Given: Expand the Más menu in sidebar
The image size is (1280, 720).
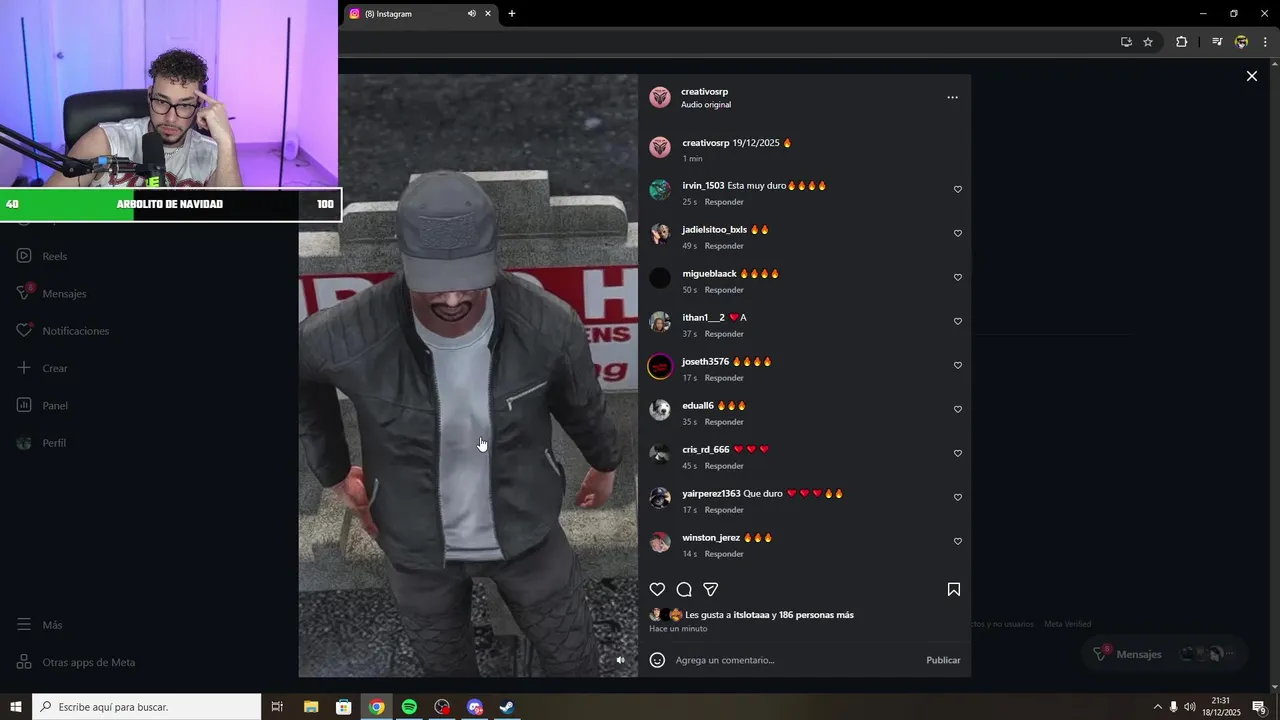Looking at the screenshot, I should coord(40,625).
